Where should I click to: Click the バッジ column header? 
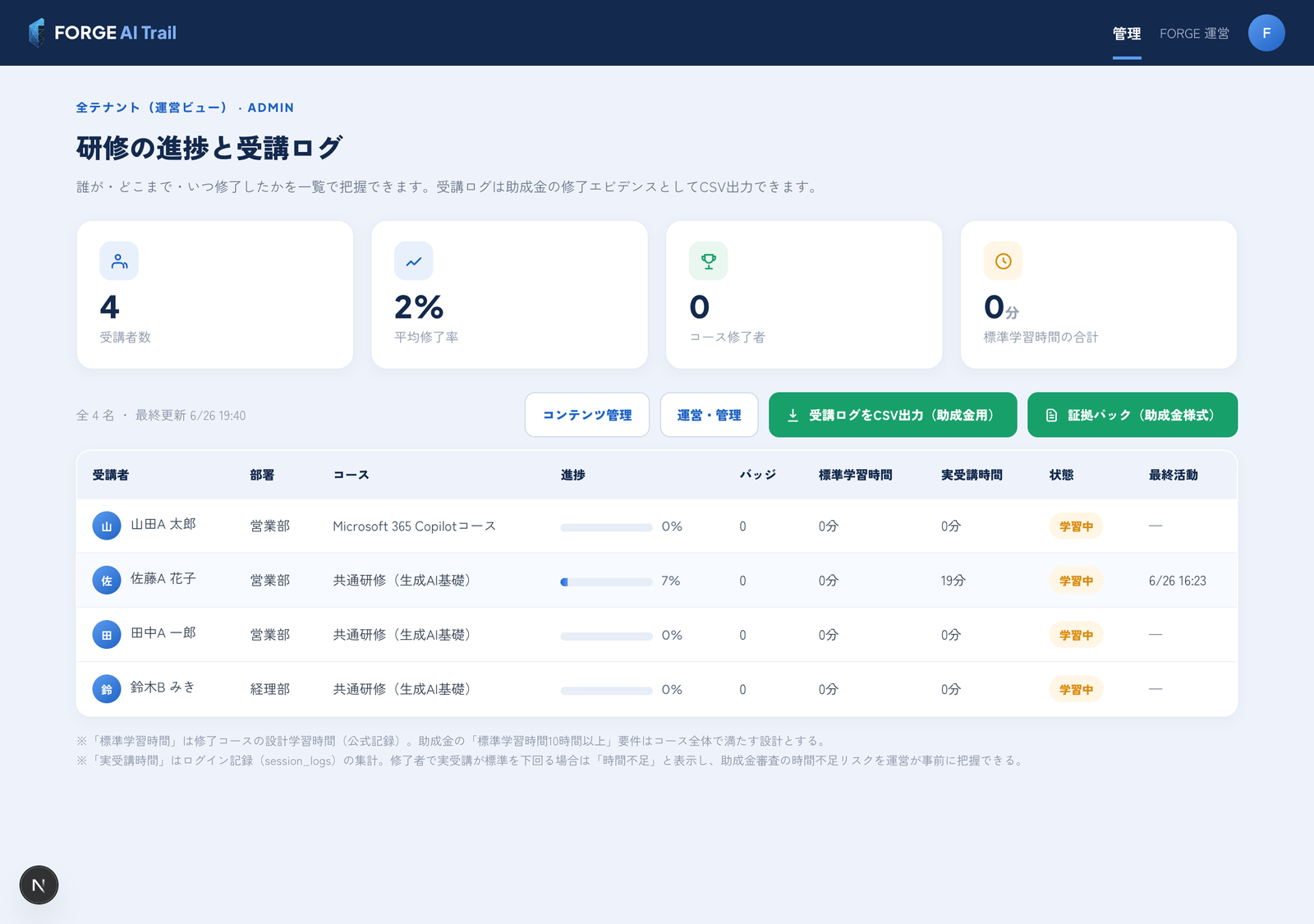tap(757, 475)
